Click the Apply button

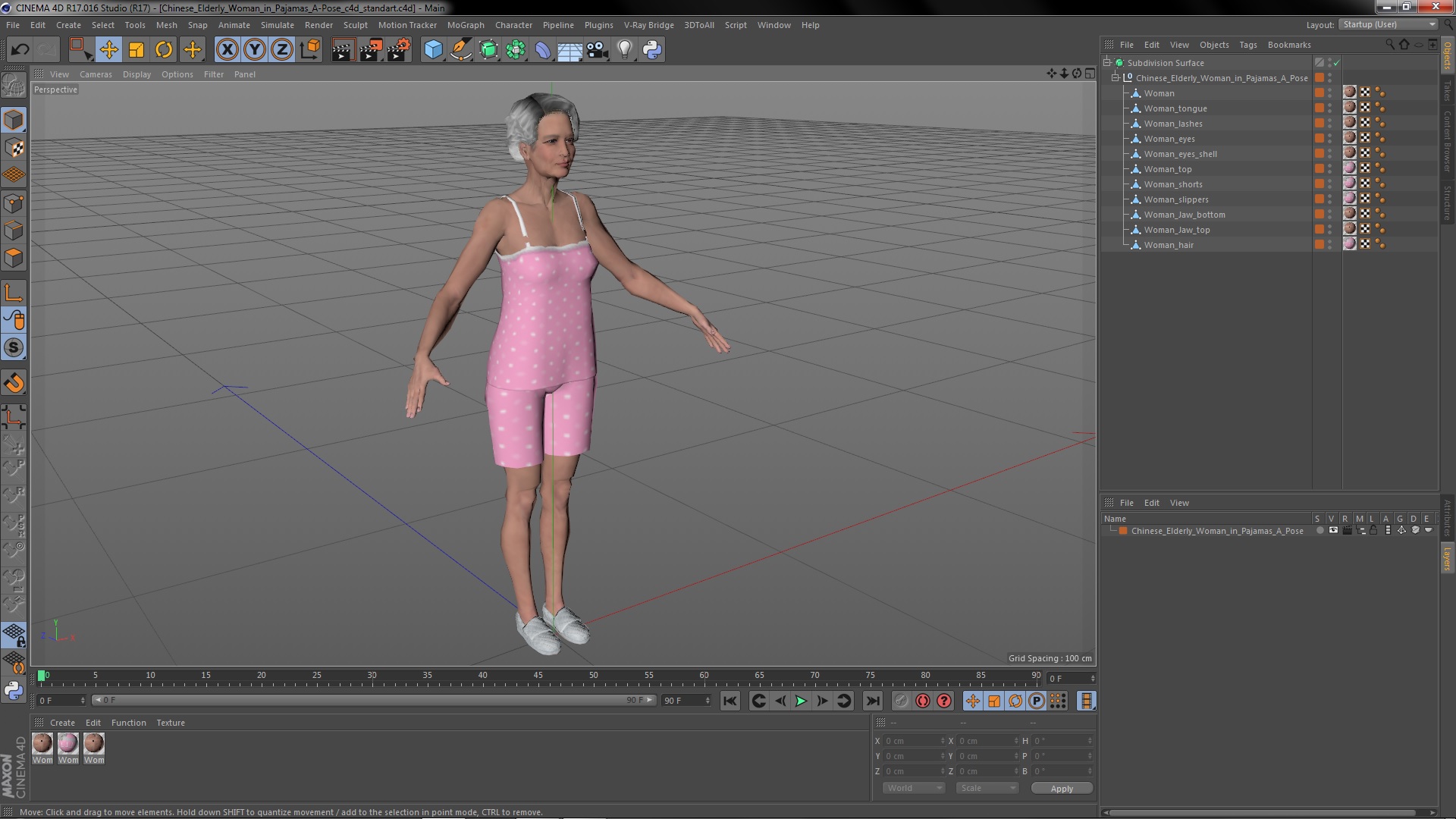[x=1062, y=789]
